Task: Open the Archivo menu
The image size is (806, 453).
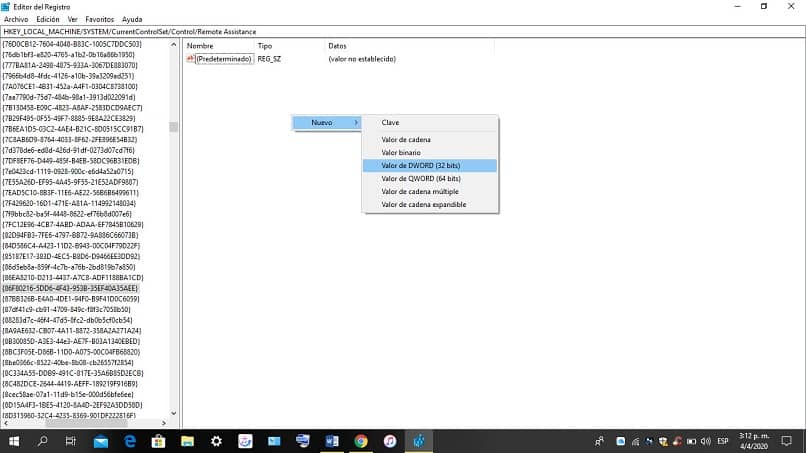Action: 16,19
